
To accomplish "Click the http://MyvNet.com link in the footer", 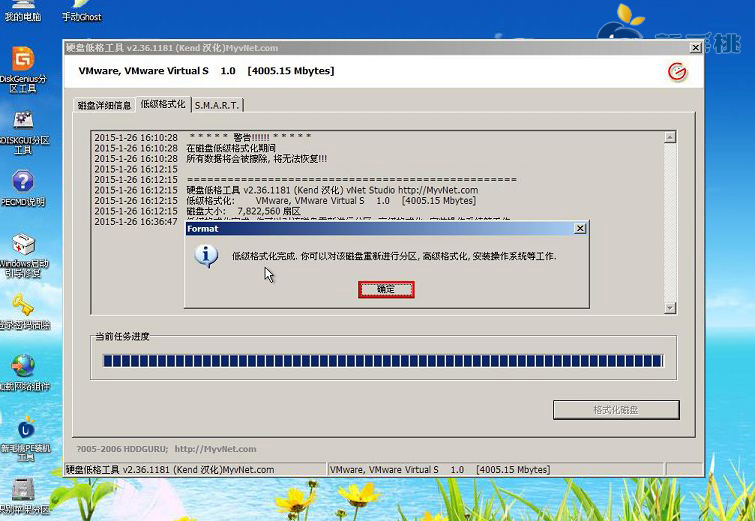I will (x=215, y=449).
